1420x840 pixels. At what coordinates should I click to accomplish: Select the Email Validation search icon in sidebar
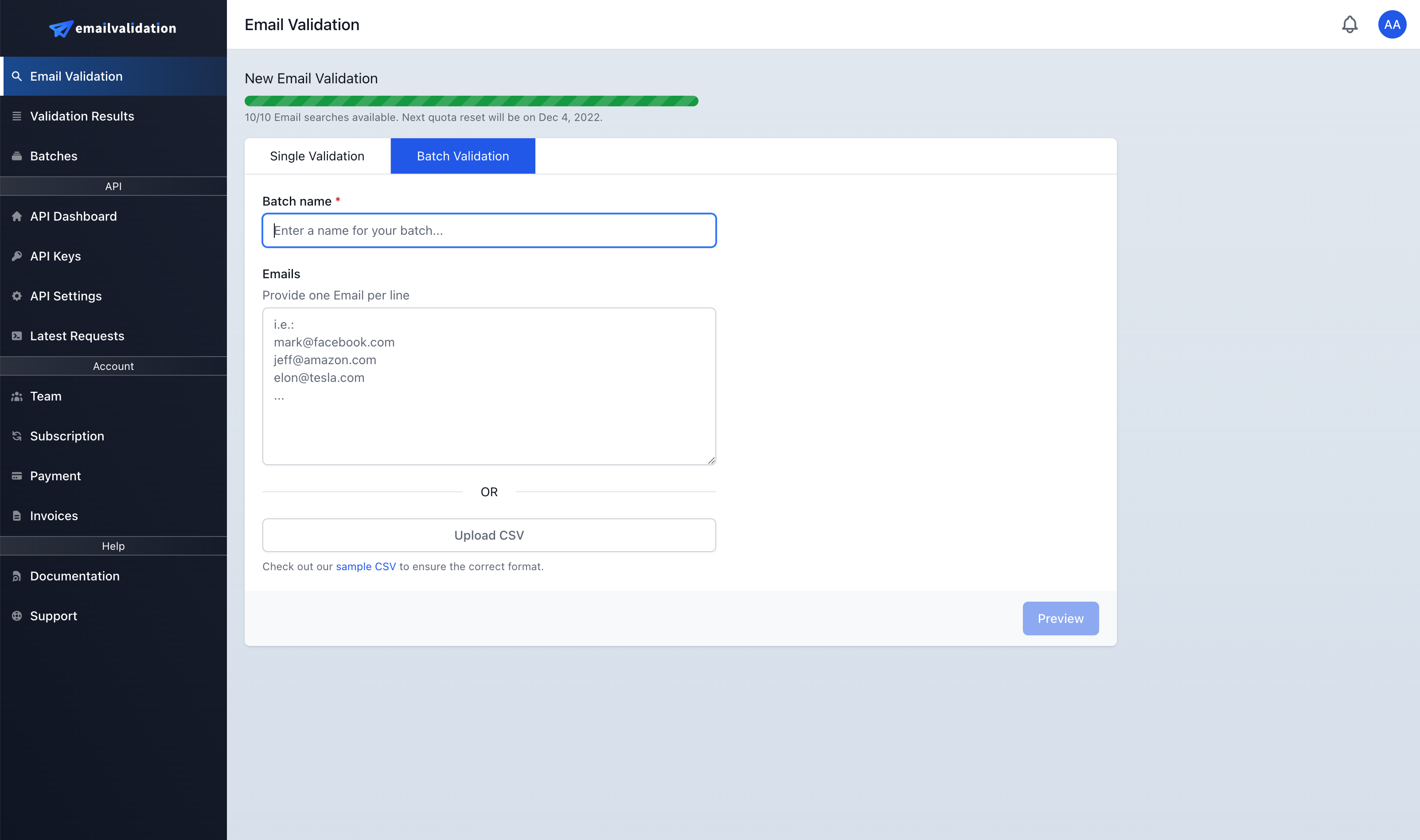click(17, 76)
